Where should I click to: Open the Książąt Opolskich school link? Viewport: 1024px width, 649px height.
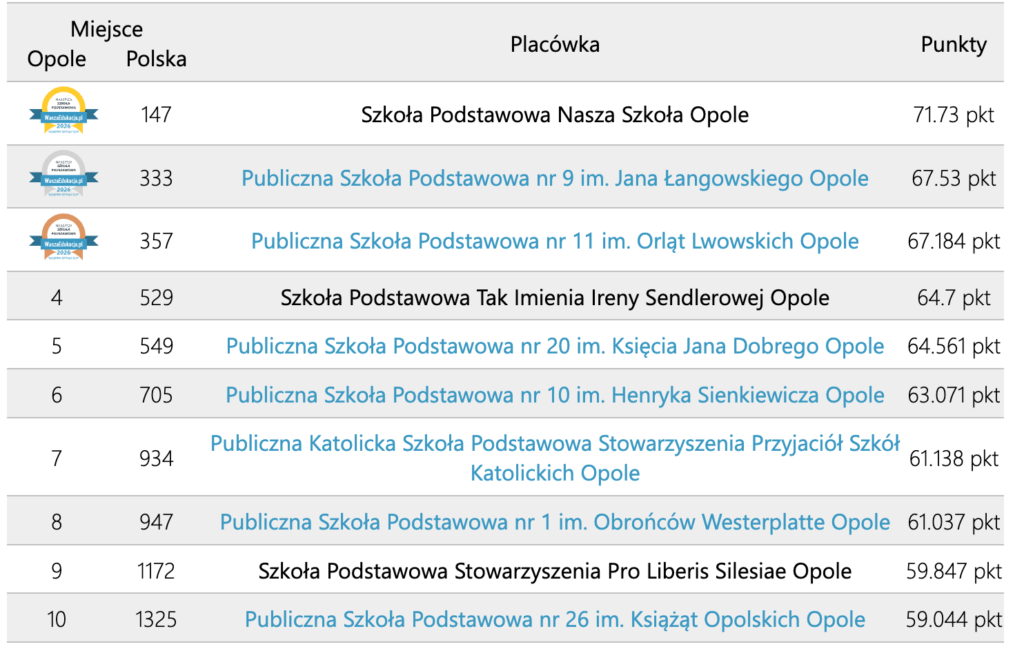[x=555, y=620]
